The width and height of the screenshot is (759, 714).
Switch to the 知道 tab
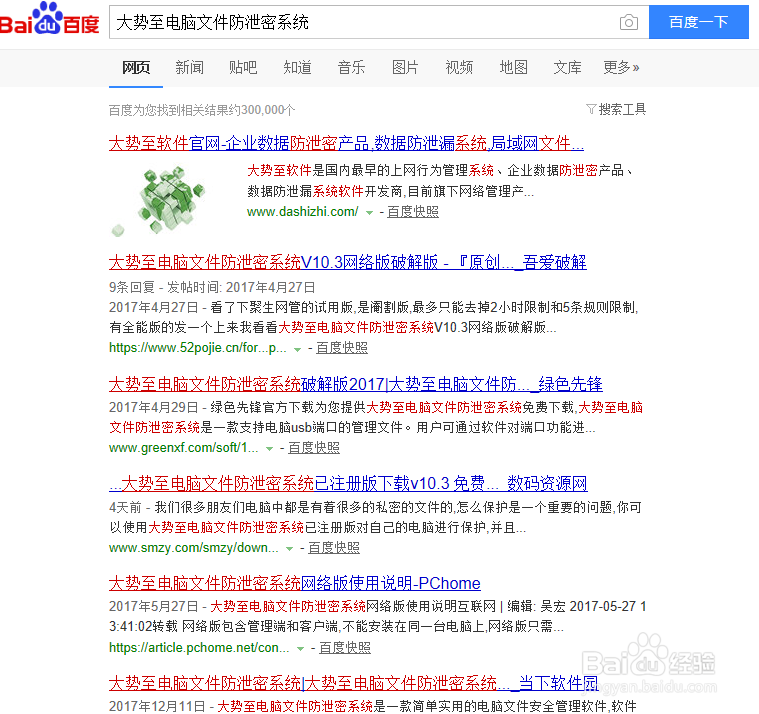[297, 67]
